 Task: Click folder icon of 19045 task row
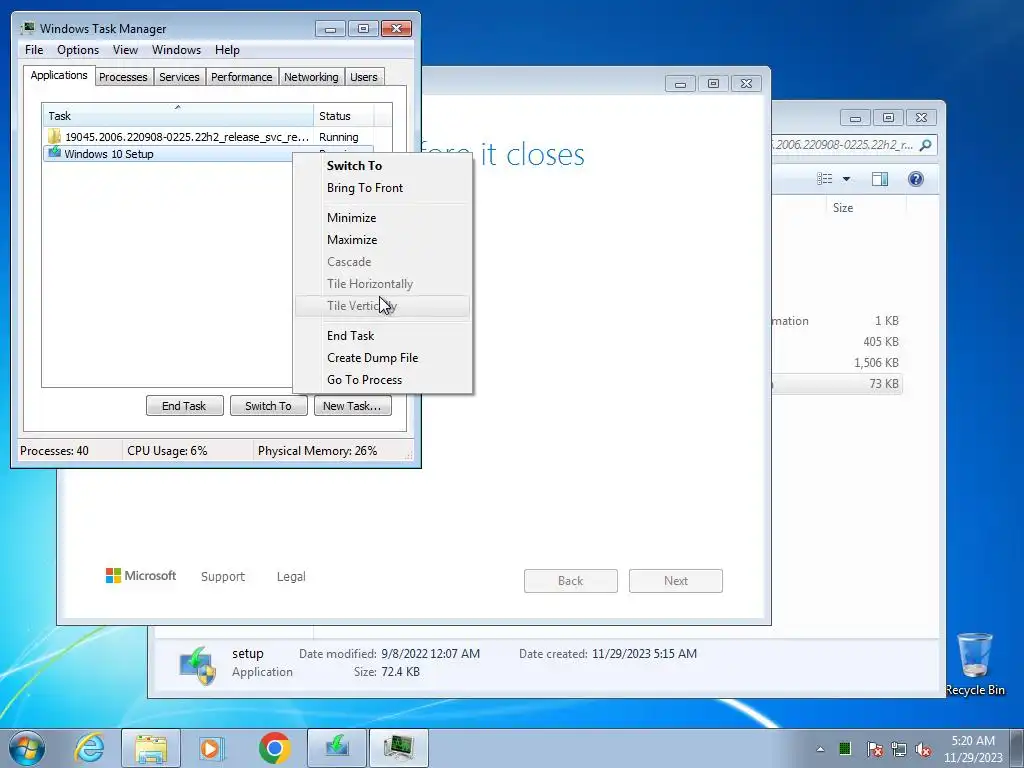pos(54,136)
